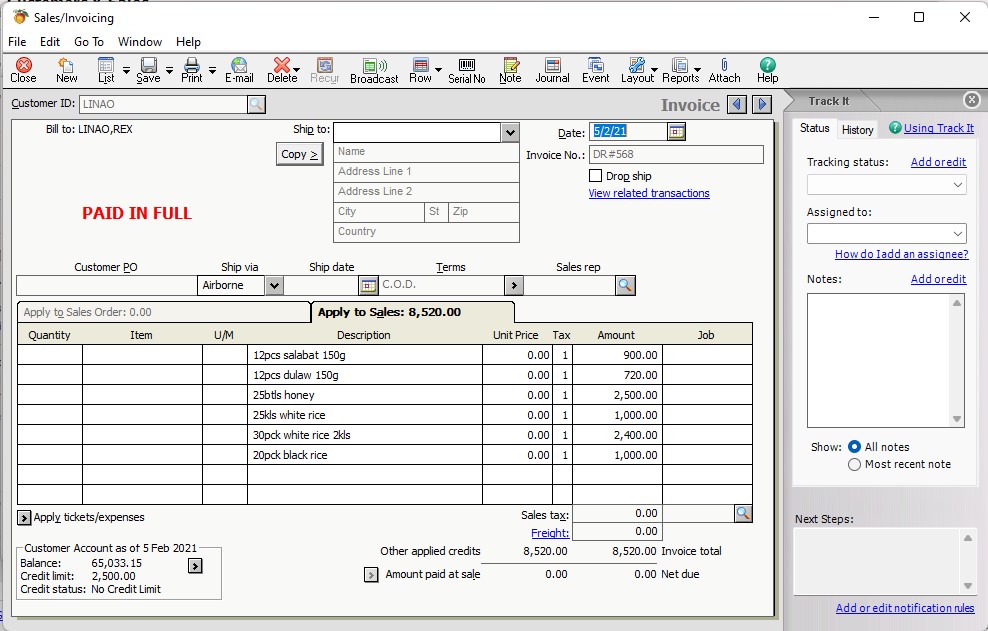The image size is (988, 631).
Task: Delete the invoice with Delete icon
Action: click(x=282, y=70)
